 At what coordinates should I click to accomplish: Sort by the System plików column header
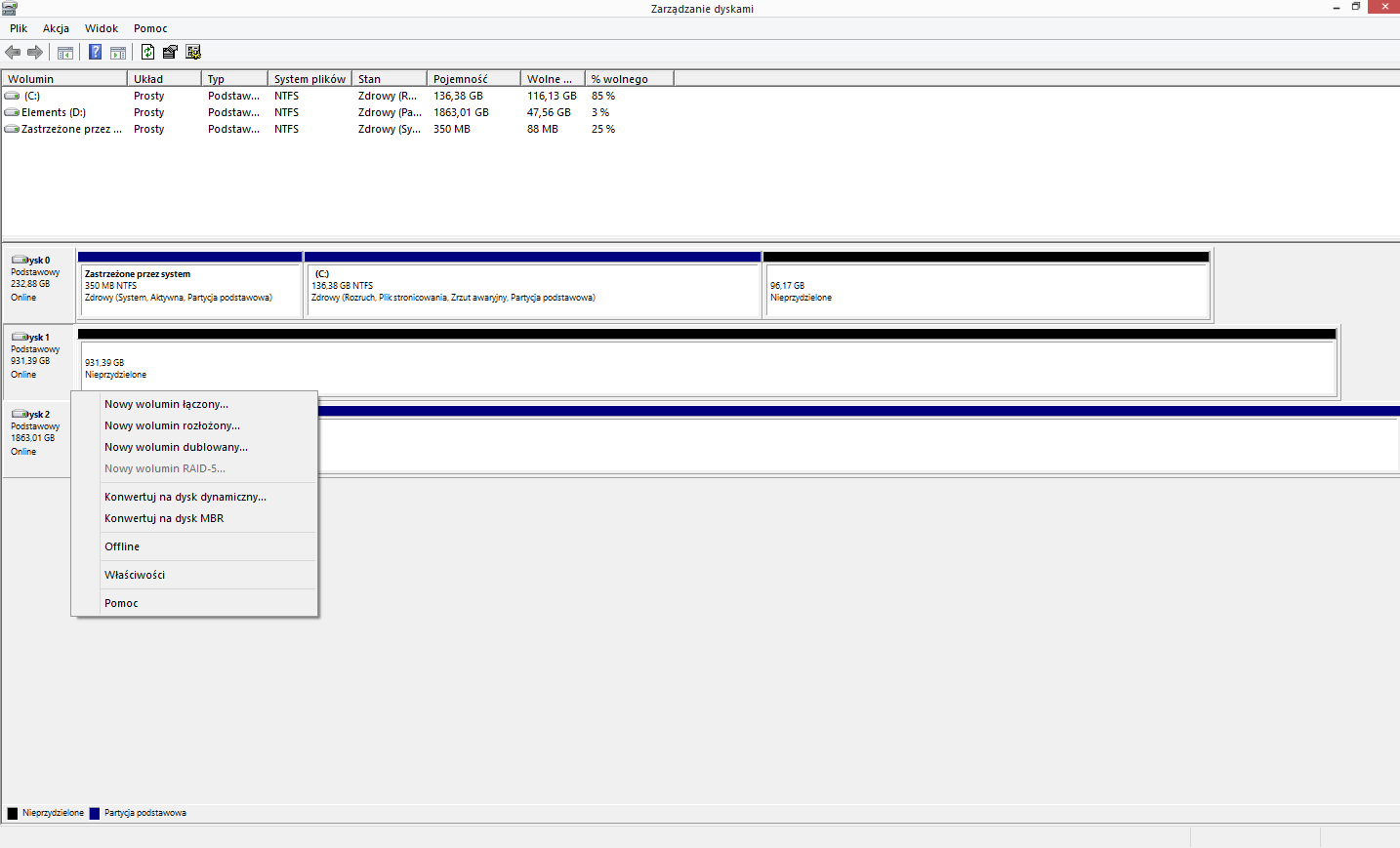click(309, 79)
